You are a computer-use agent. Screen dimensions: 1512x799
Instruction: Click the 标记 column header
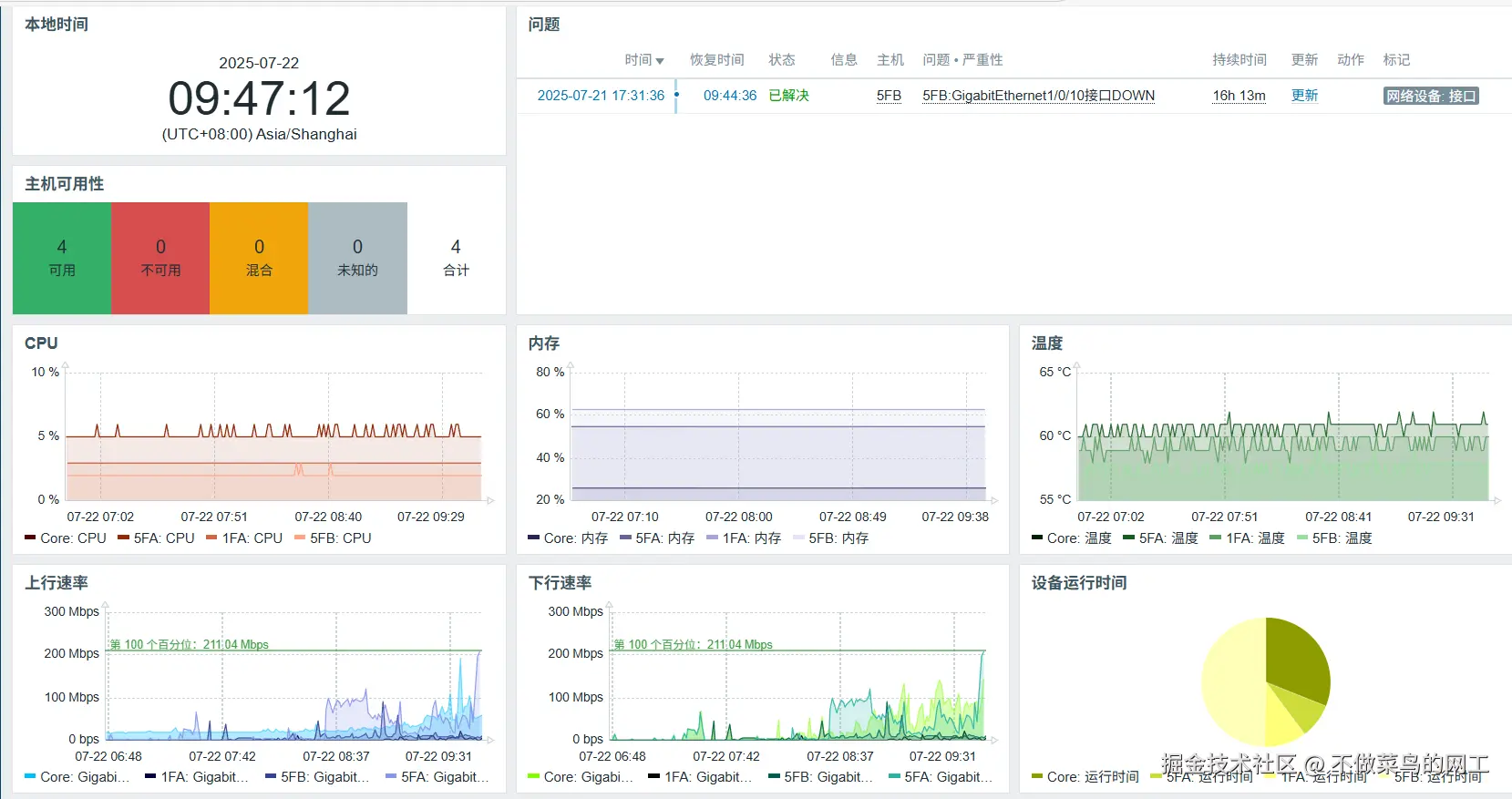click(1396, 60)
